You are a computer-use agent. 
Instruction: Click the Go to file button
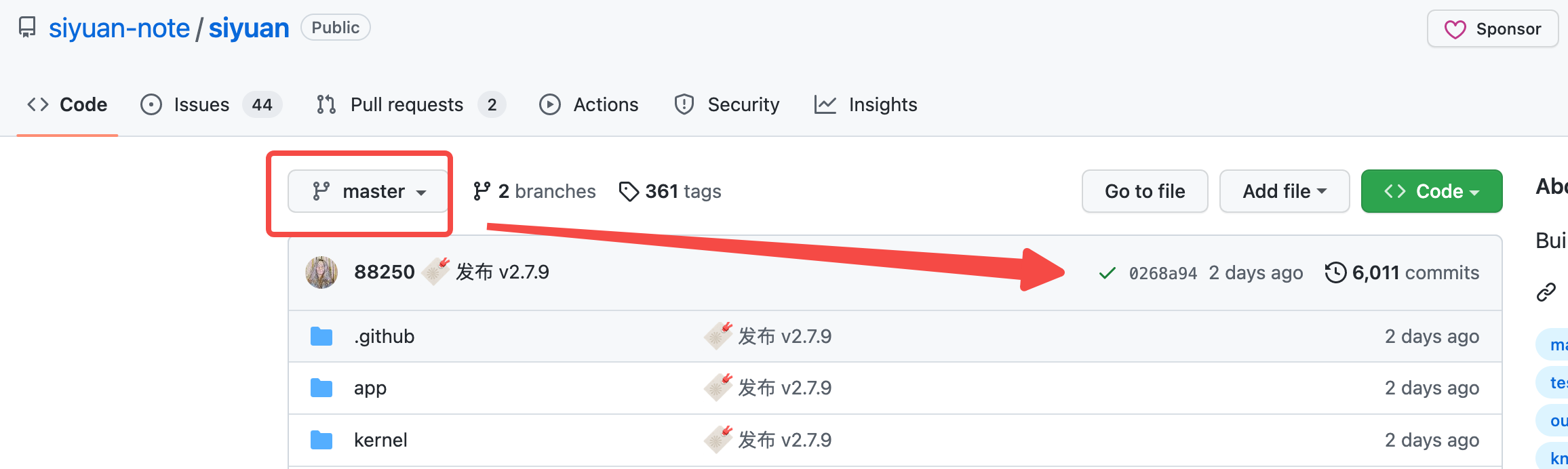[x=1144, y=192]
